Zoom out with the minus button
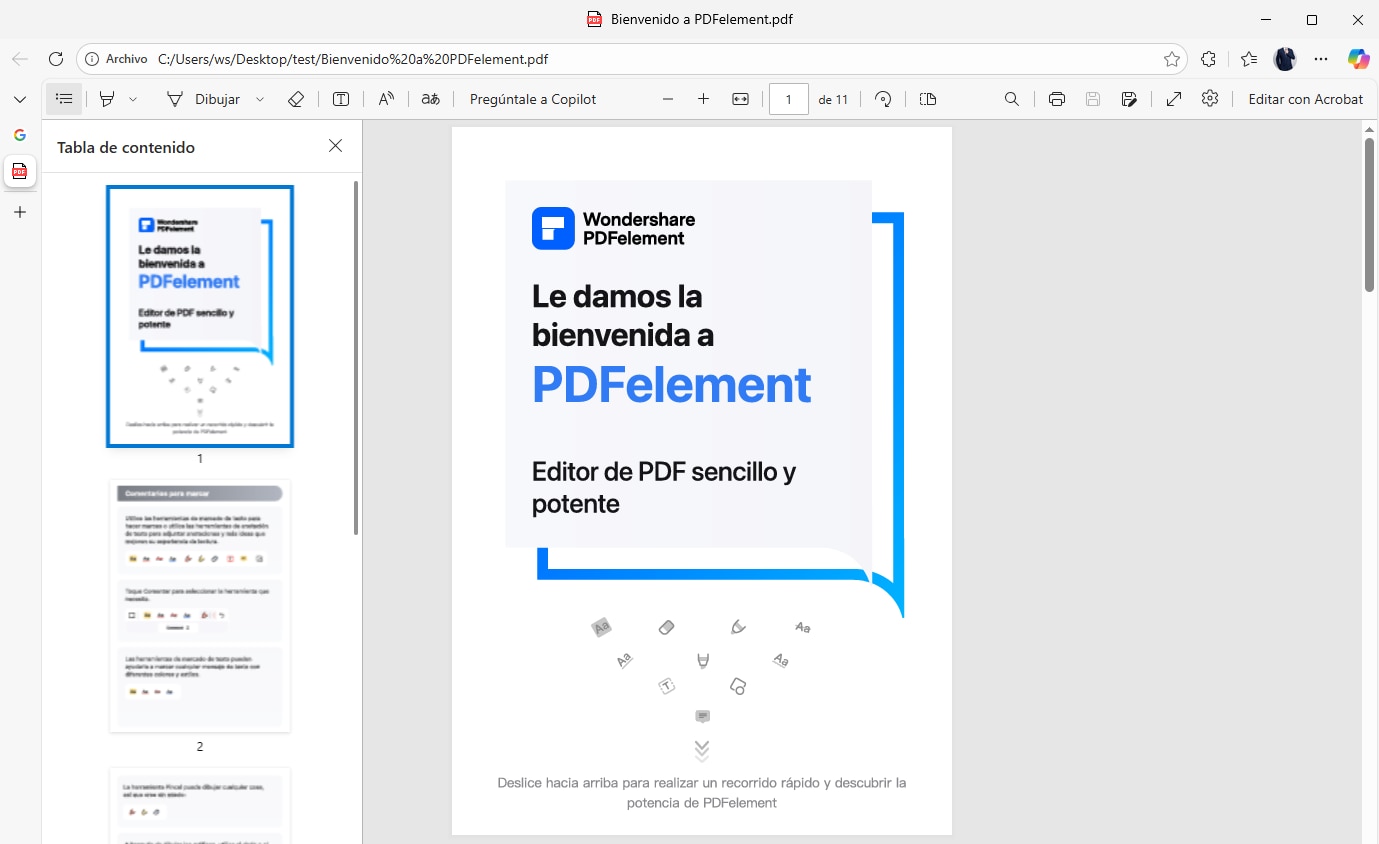 (x=668, y=99)
